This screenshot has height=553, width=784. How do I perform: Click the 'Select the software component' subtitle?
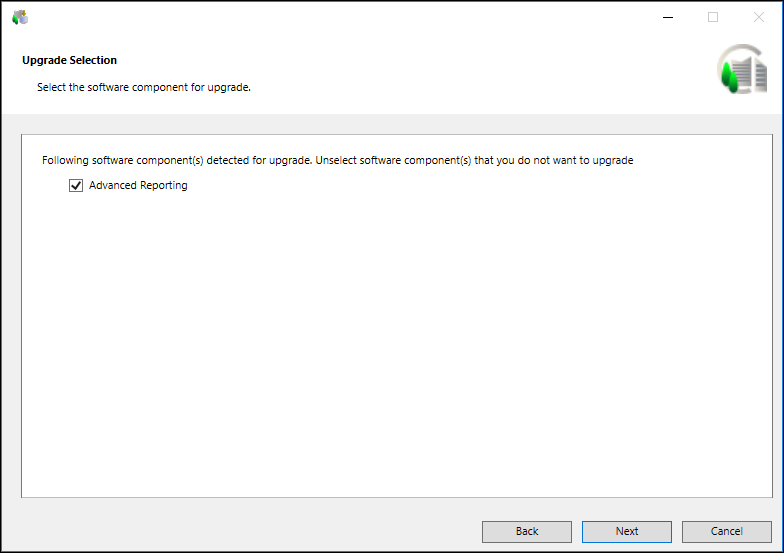click(x=143, y=87)
